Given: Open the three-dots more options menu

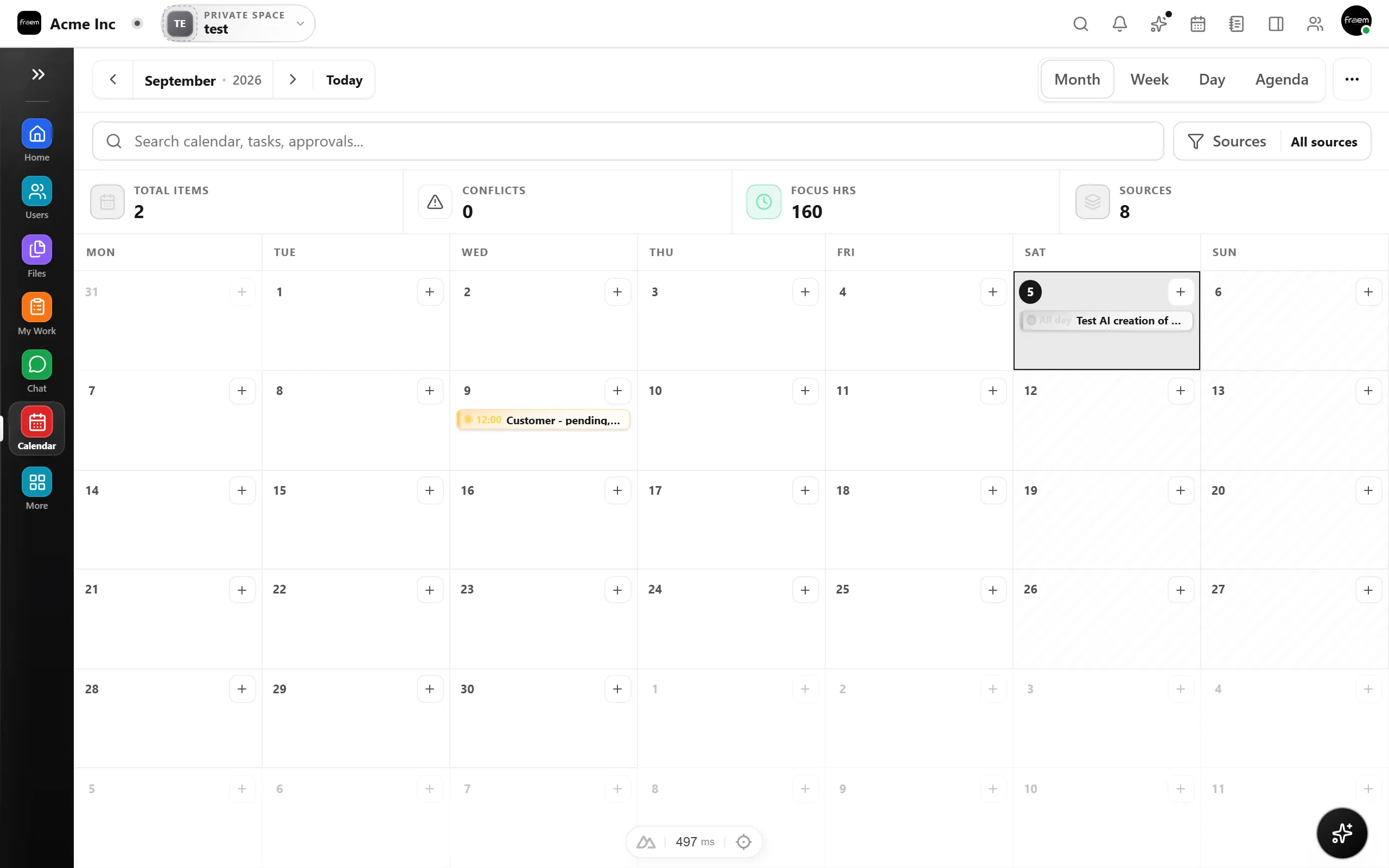Looking at the screenshot, I should point(1352,79).
